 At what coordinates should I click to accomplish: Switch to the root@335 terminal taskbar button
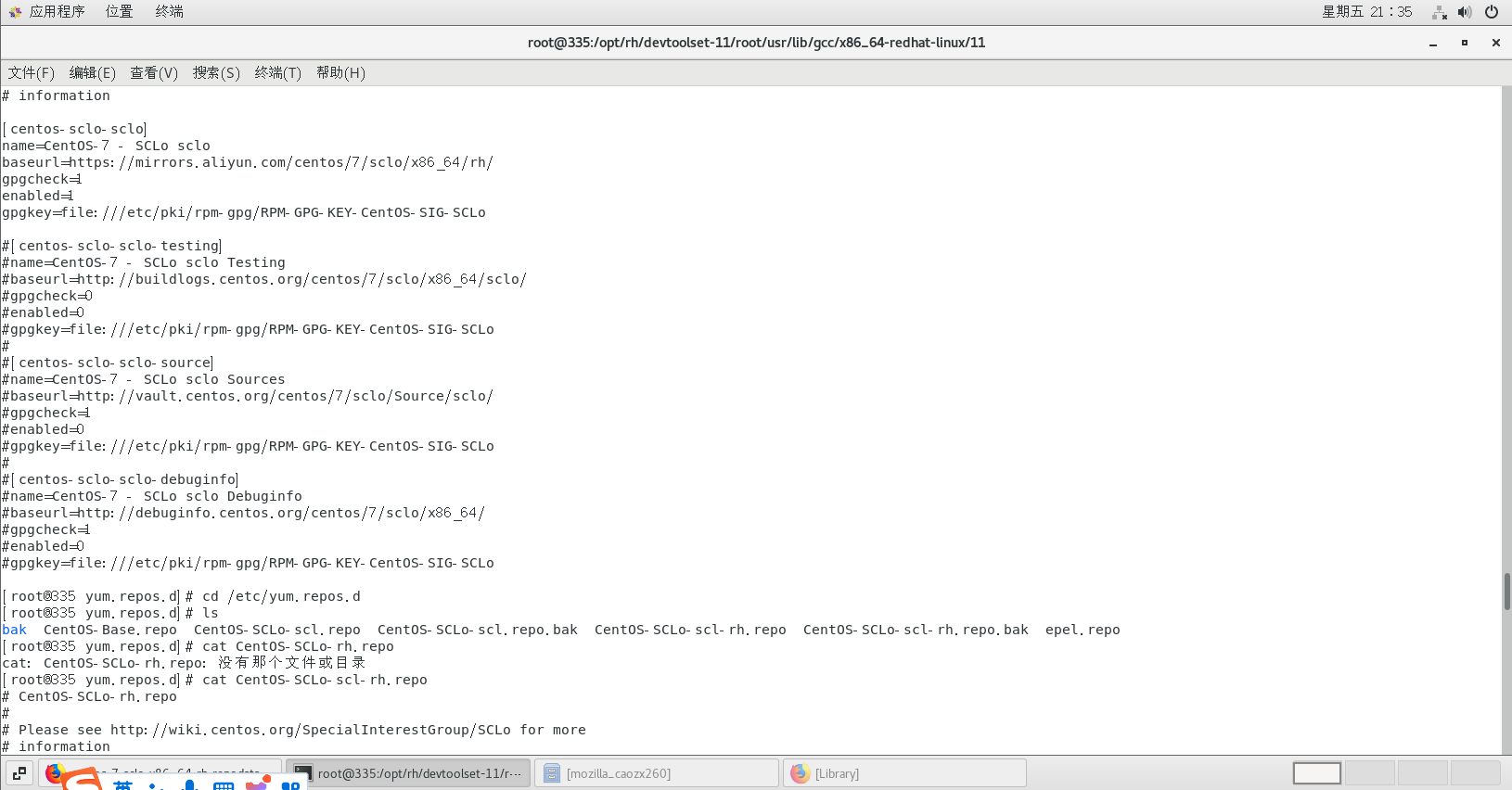tap(408, 773)
